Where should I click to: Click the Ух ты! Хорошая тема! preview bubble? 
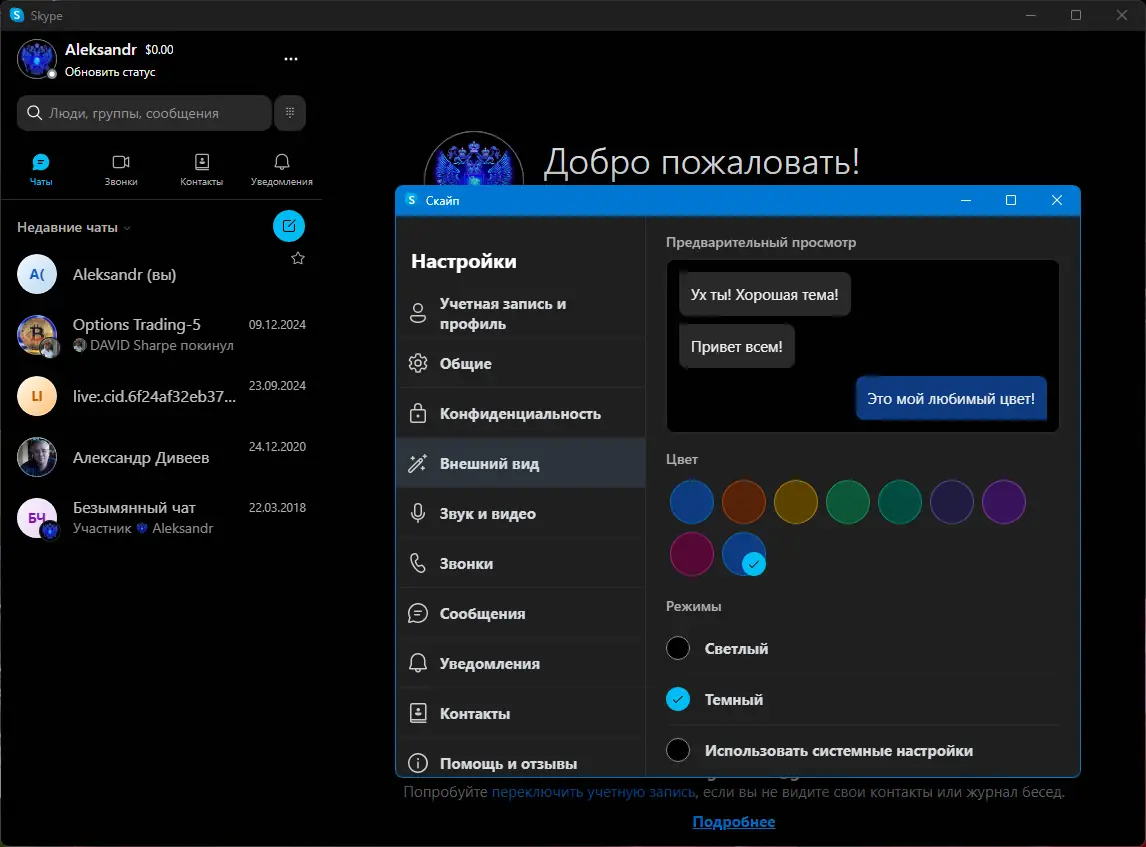[x=764, y=295]
